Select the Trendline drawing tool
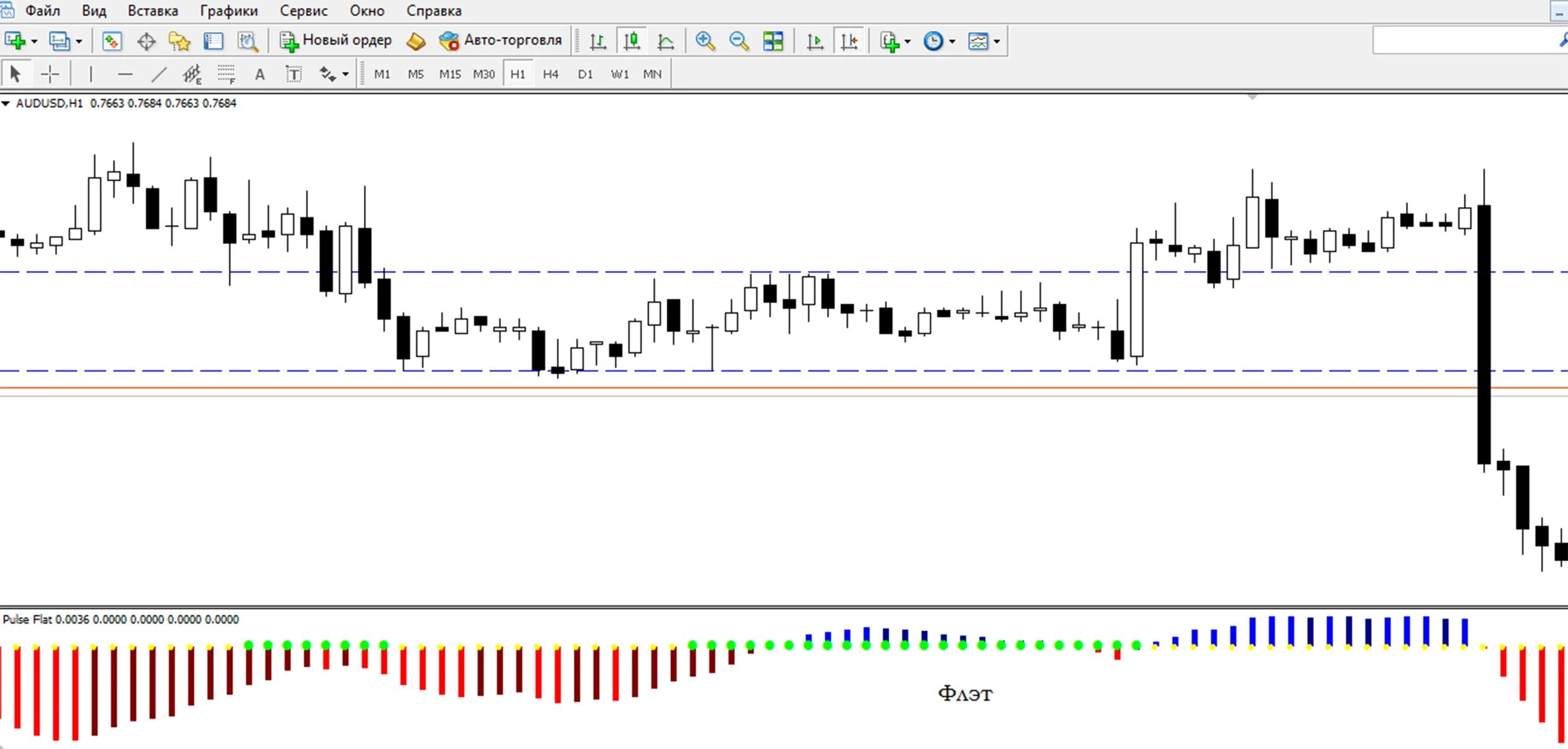Viewport: 1568px width, 749px height. (159, 75)
